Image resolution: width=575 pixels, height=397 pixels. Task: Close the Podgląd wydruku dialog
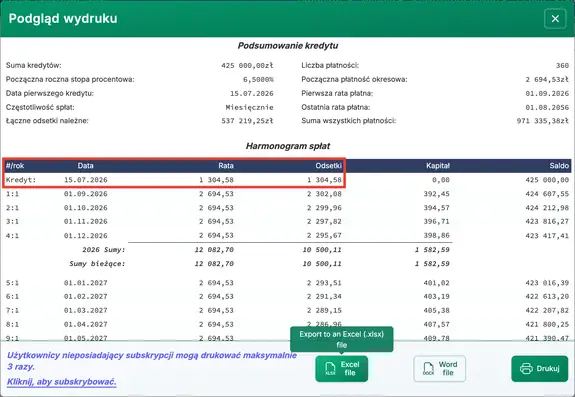pyautogui.click(x=555, y=18)
